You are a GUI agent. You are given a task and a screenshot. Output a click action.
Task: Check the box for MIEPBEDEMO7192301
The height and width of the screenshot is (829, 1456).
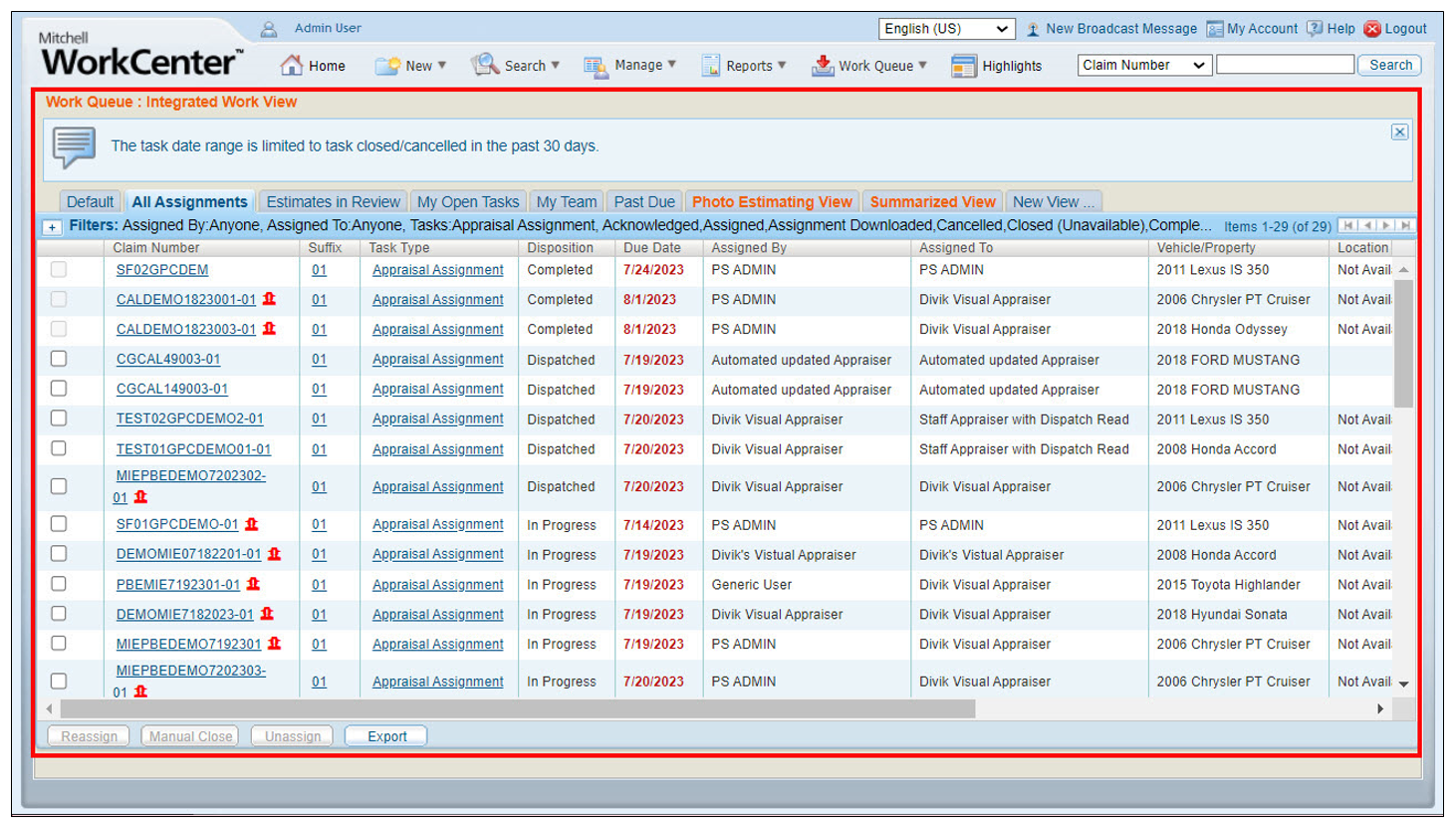coord(59,644)
